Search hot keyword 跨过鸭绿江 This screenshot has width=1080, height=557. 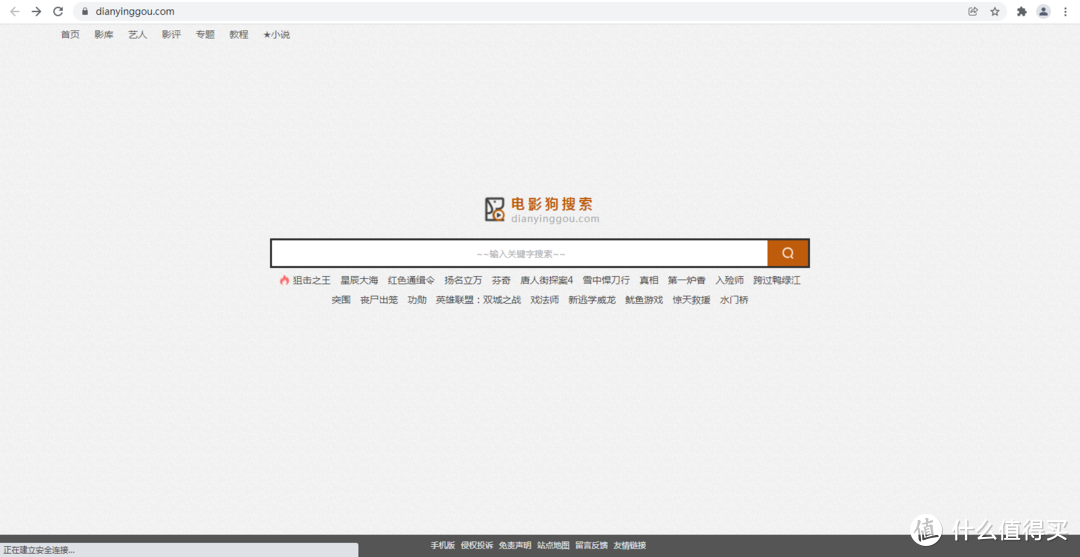pyautogui.click(x=777, y=280)
